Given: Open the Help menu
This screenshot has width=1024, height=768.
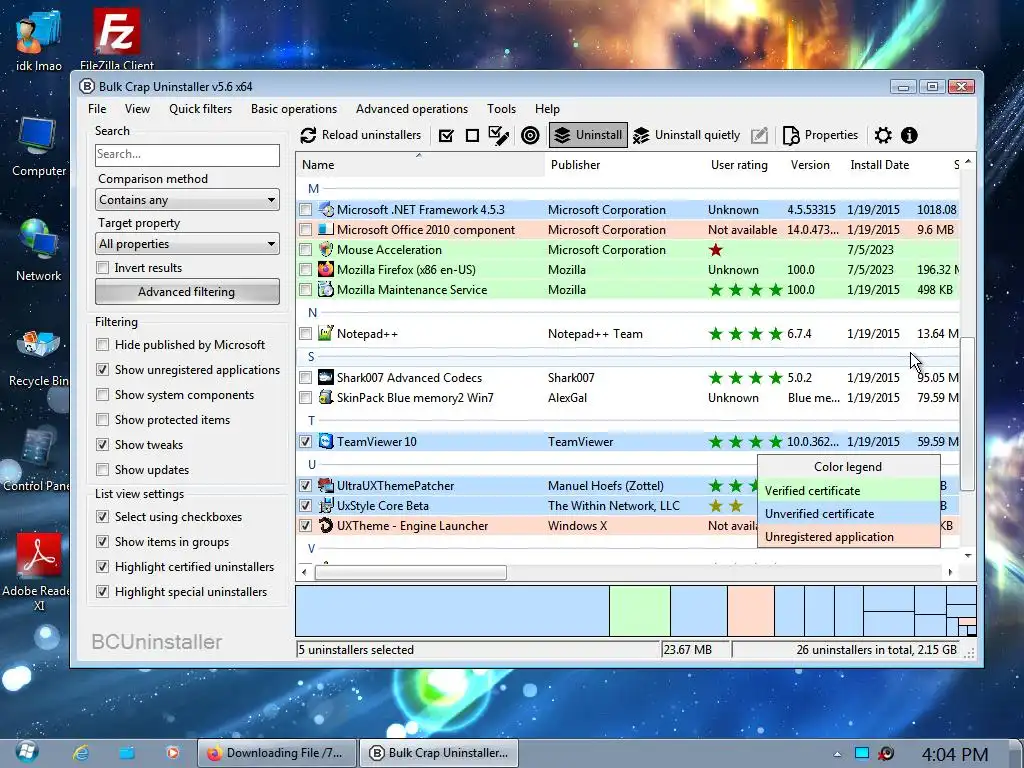Looking at the screenshot, I should coord(547,109).
